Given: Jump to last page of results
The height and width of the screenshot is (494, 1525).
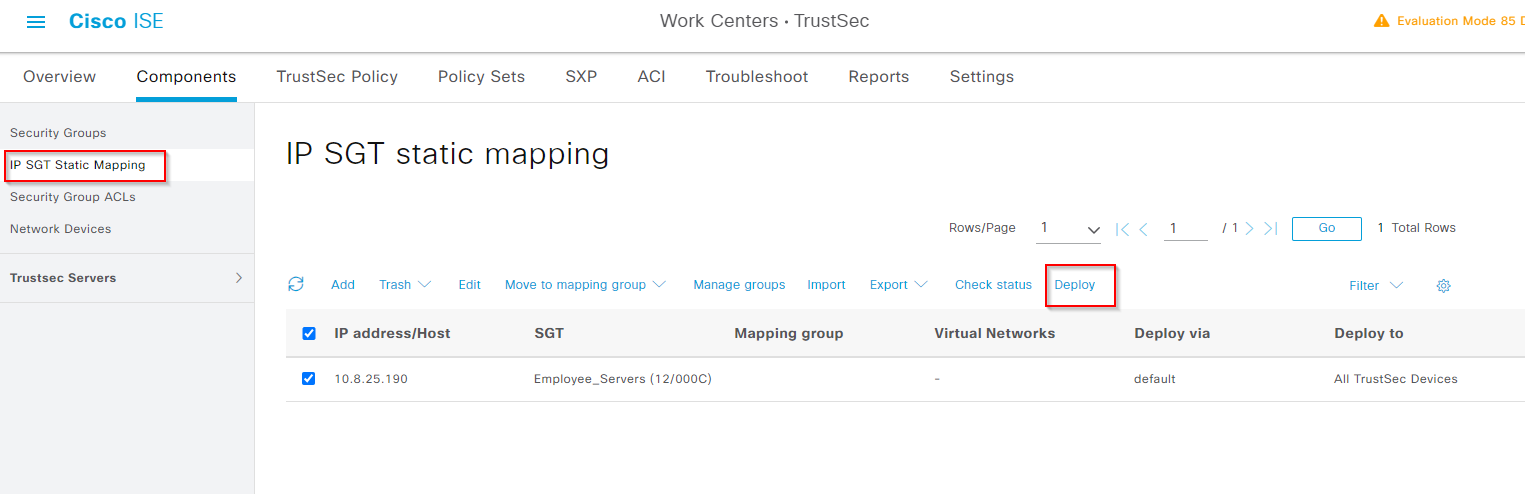Looking at the screenshot, I should (1270, 228).
